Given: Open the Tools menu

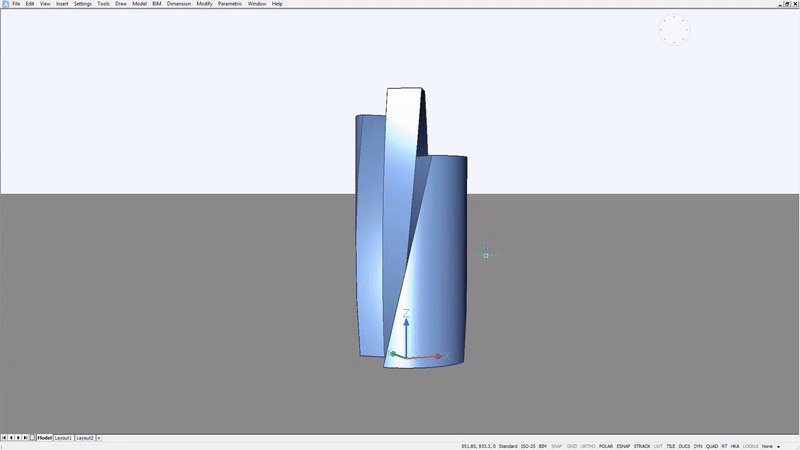Looking at the screenshot, I should point(104,4).
